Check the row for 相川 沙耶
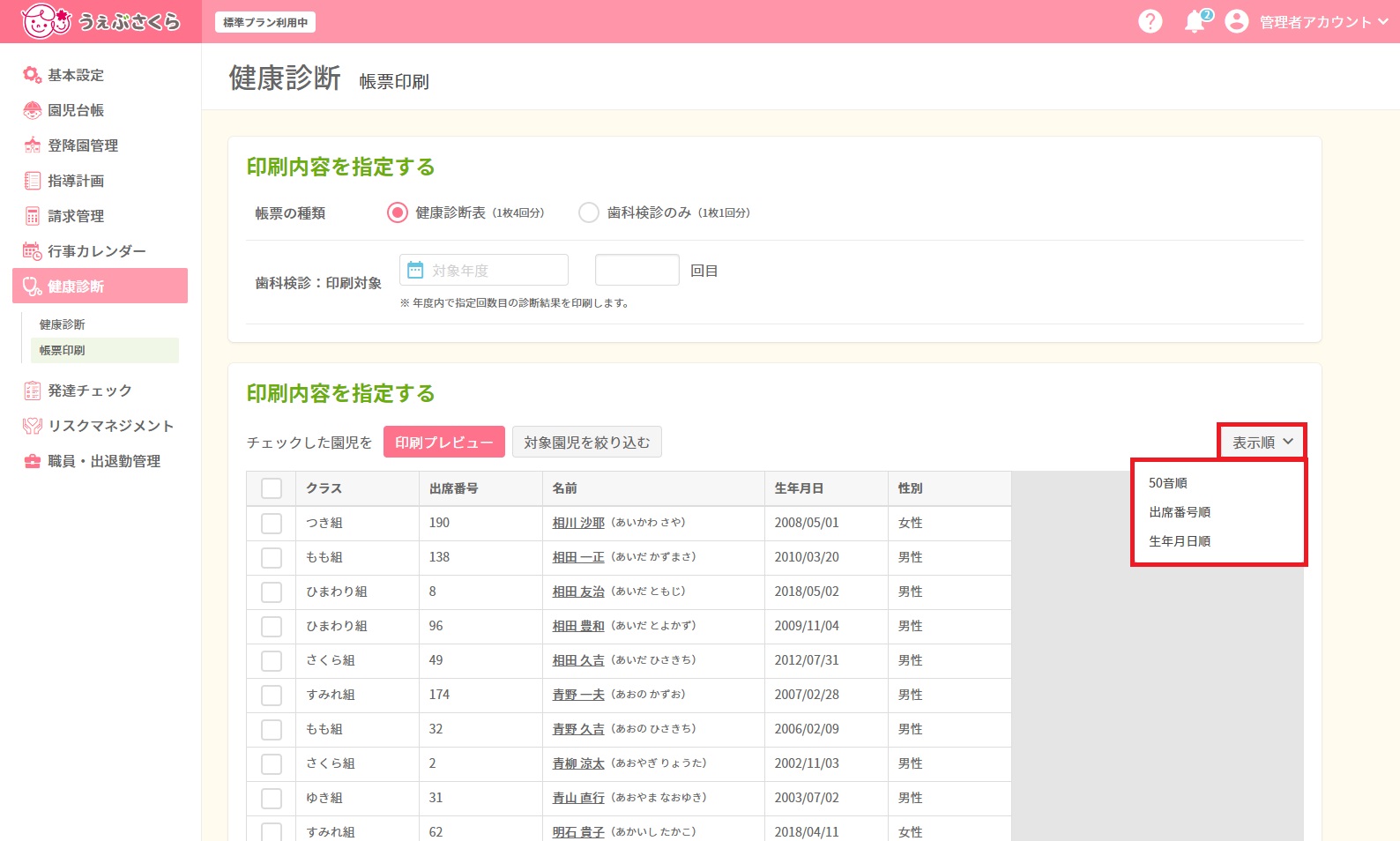The image size is (1400, 841). pos(272,524)
